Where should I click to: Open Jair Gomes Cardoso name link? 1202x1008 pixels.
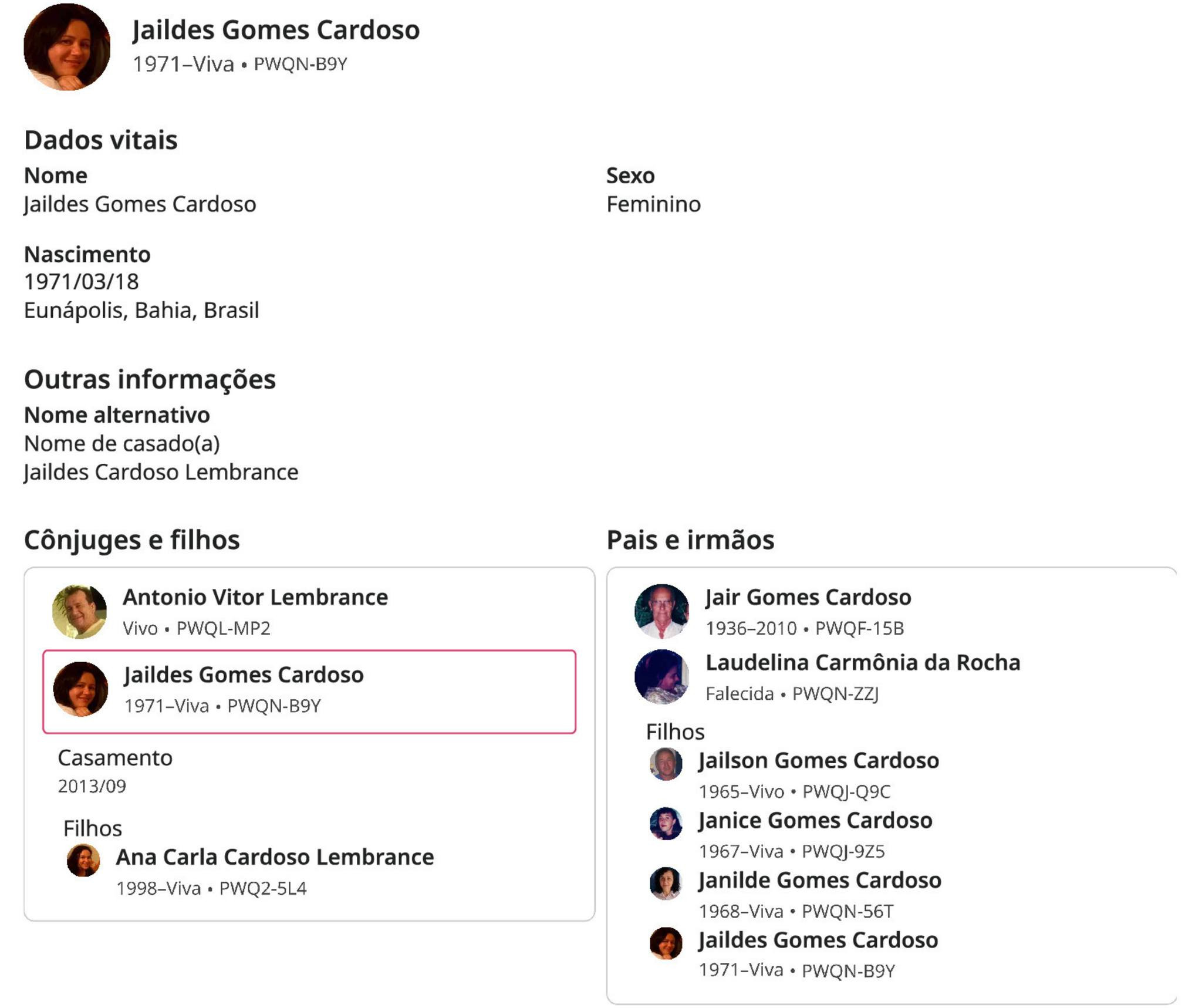pos(808,597)
